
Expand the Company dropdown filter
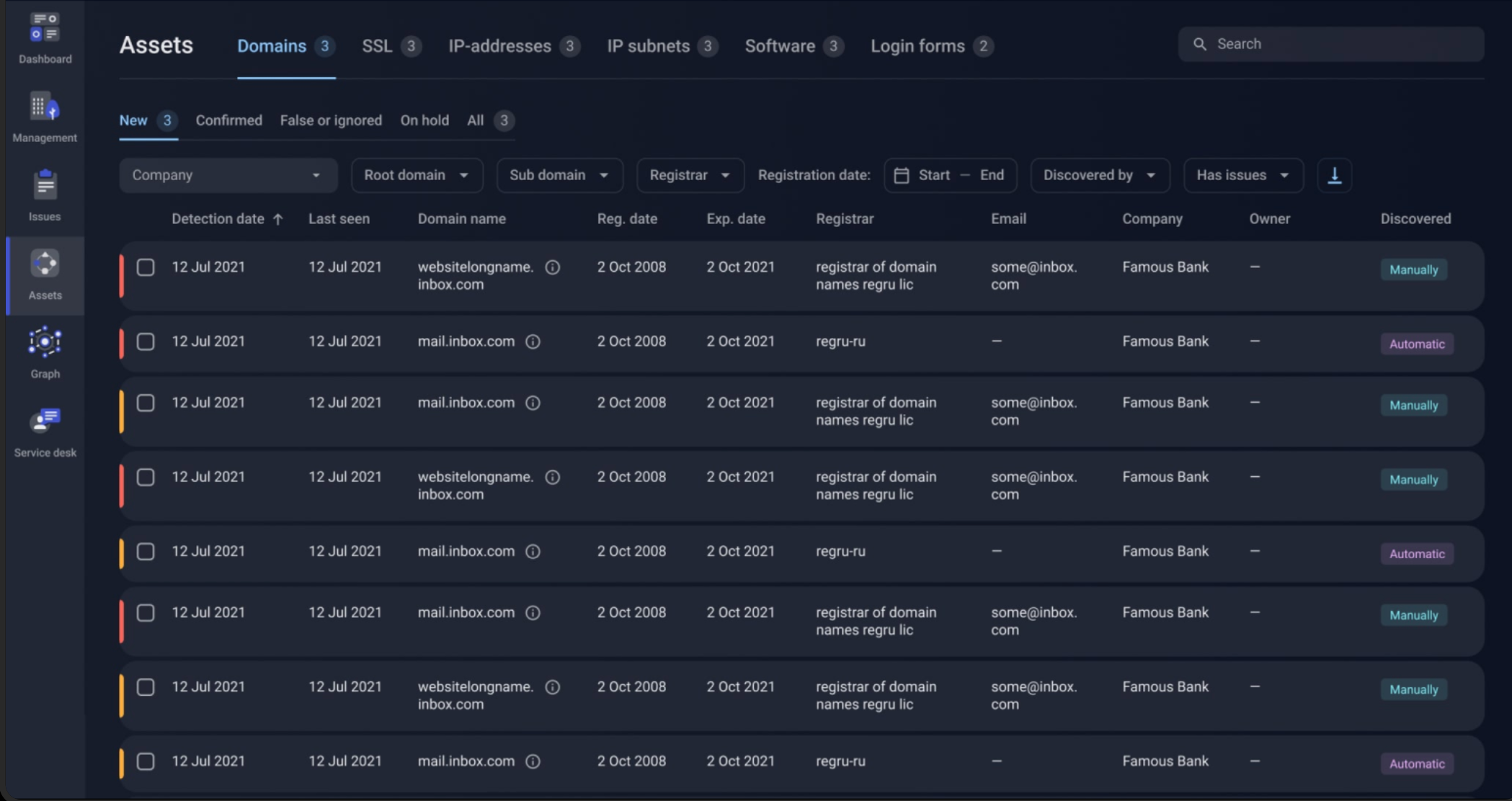[228, 175]
